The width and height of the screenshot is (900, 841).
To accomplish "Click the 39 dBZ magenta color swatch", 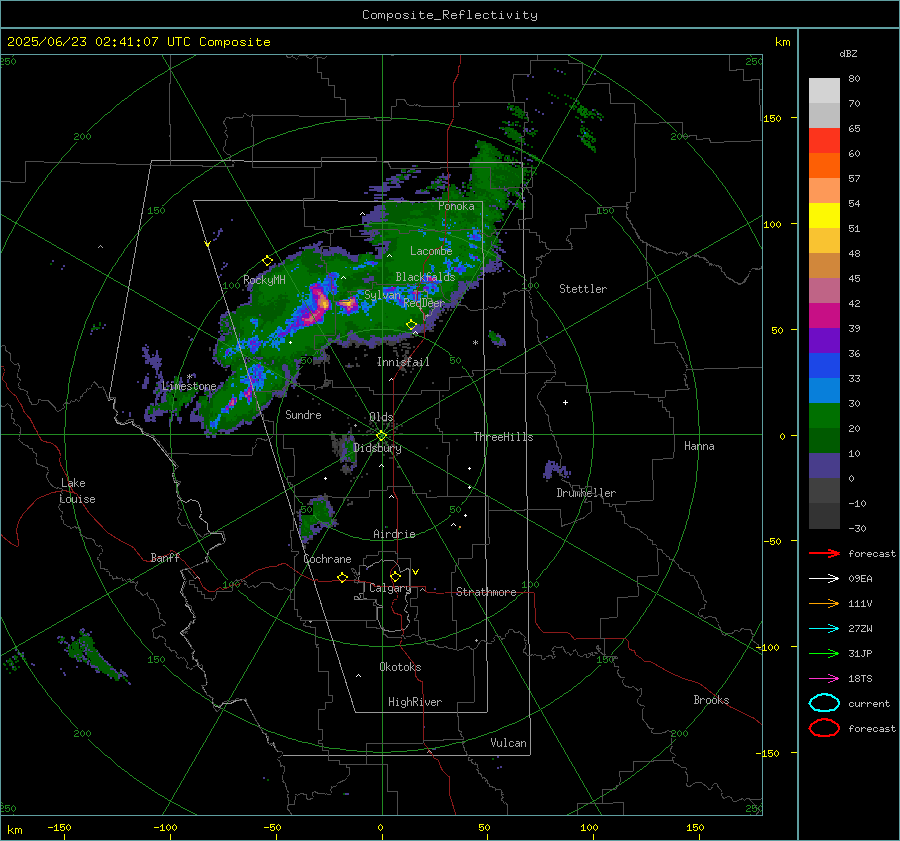I will coord(824,315).
